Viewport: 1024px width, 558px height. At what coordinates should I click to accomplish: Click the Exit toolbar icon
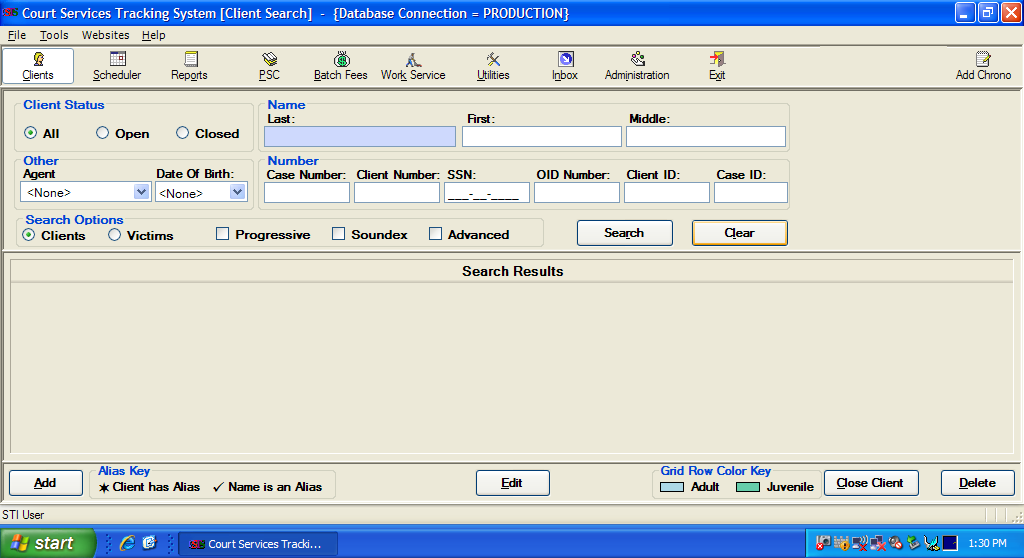(x=717, y=66)
